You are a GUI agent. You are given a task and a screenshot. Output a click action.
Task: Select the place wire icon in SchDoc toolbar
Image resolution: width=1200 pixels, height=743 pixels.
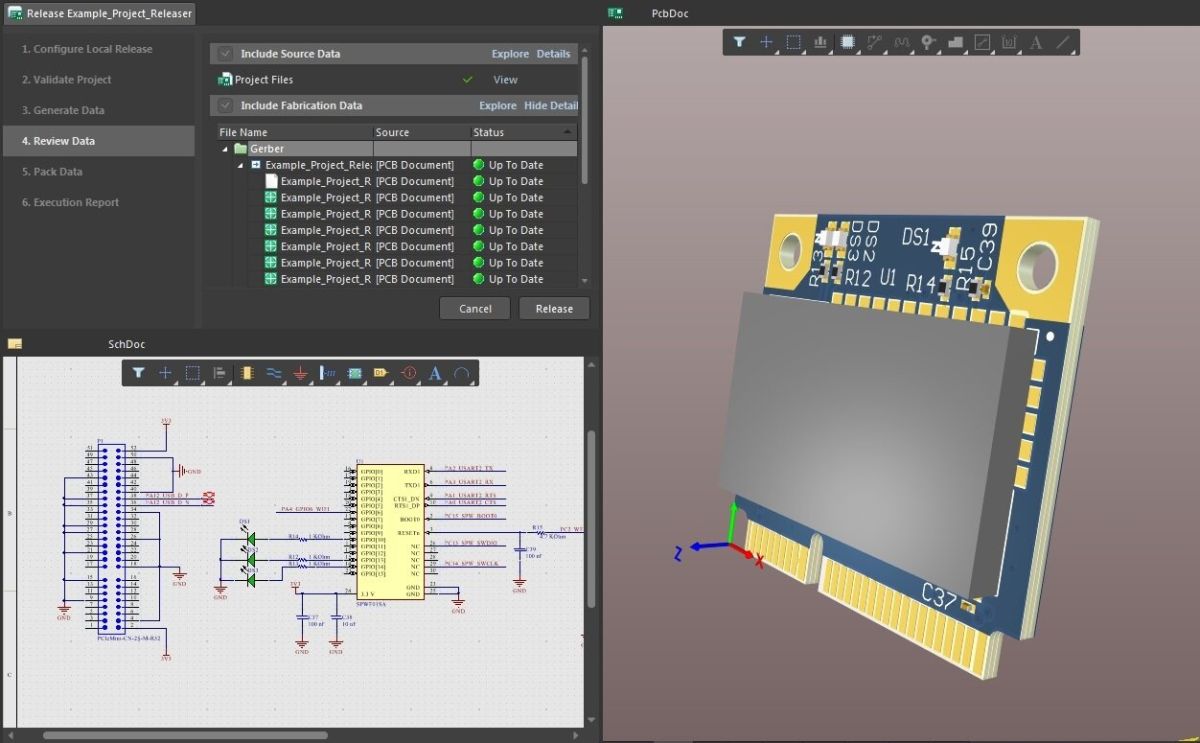[x=273, y=373]
